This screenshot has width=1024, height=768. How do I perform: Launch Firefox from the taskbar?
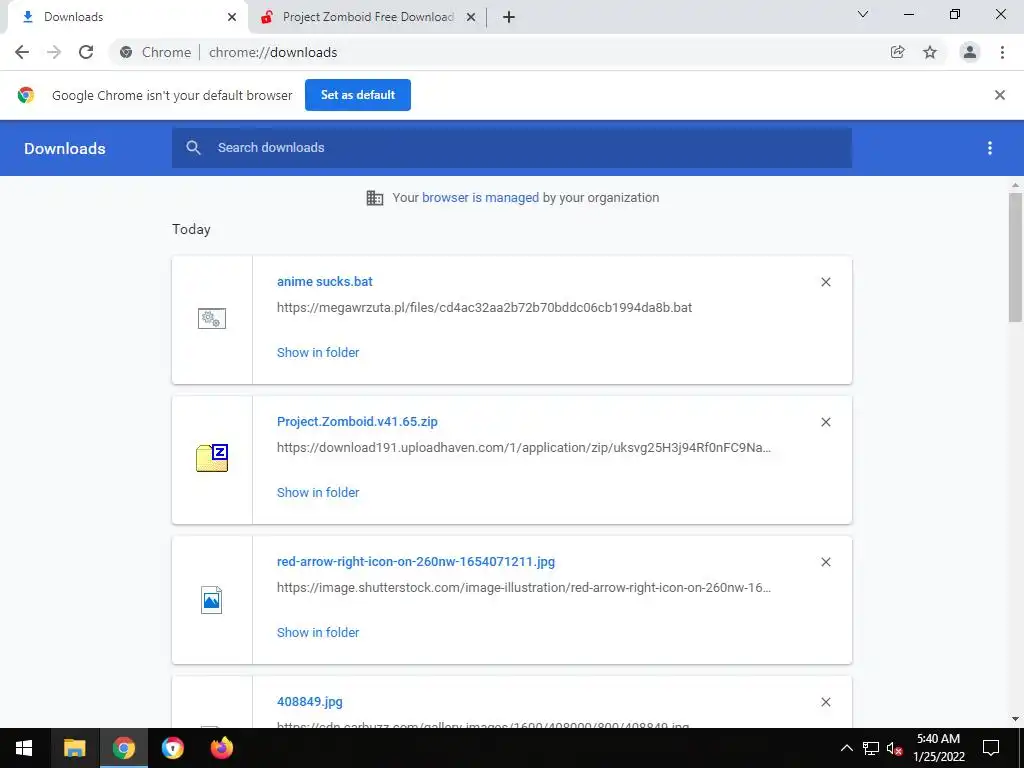click(x=221, y=748)
